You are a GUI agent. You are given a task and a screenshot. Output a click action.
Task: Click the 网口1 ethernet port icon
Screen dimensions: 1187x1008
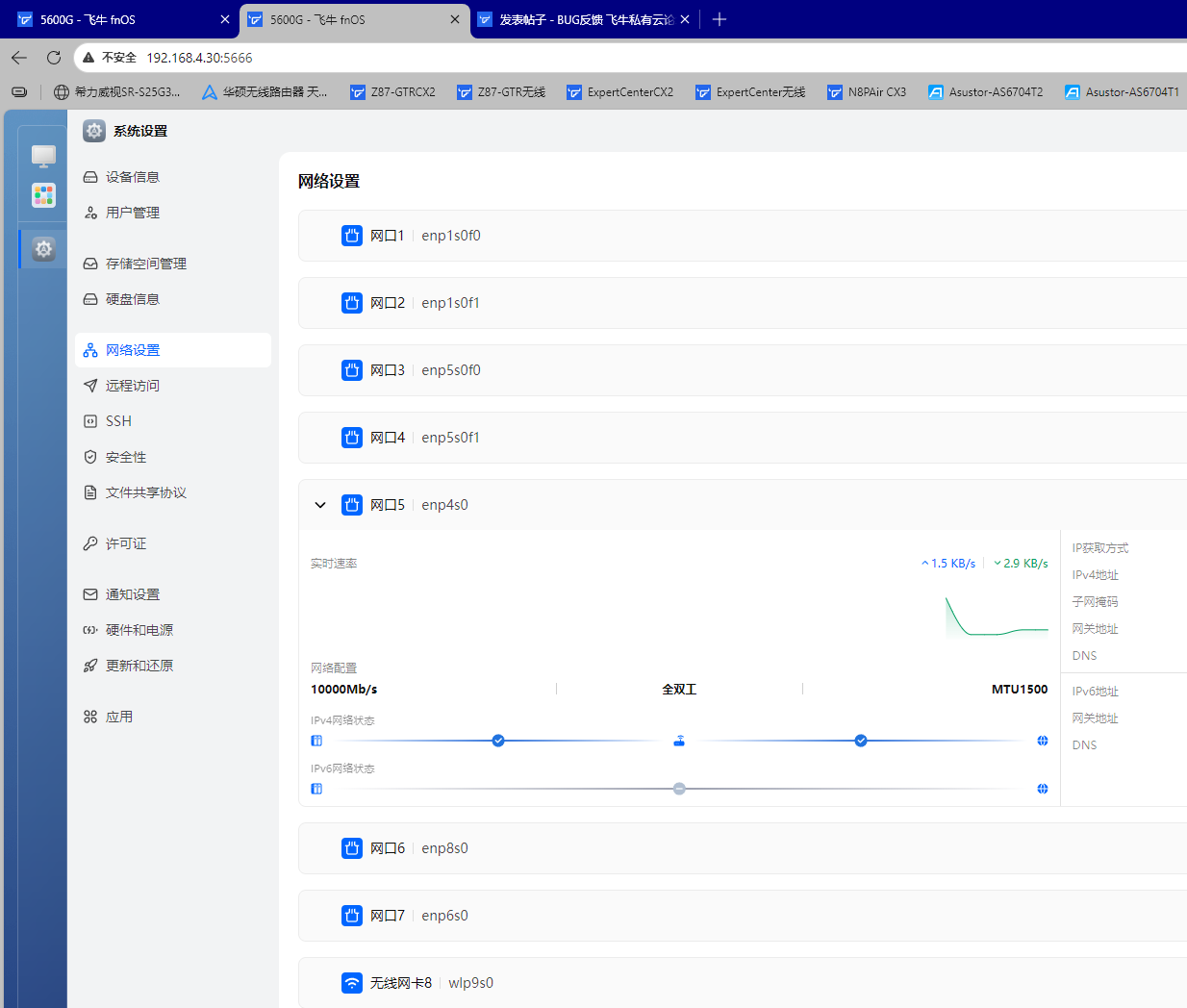click(x=352, y=236)
